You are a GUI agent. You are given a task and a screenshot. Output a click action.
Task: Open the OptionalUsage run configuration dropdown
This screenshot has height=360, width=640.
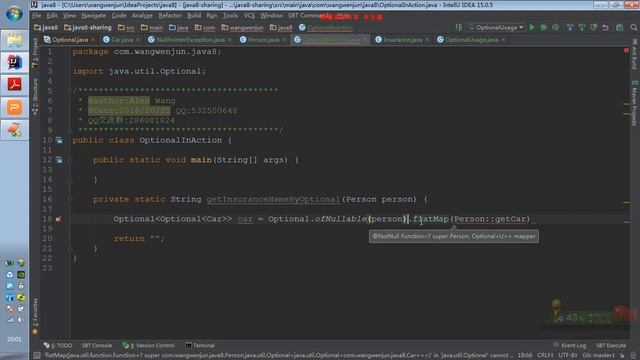coord(496,28)
